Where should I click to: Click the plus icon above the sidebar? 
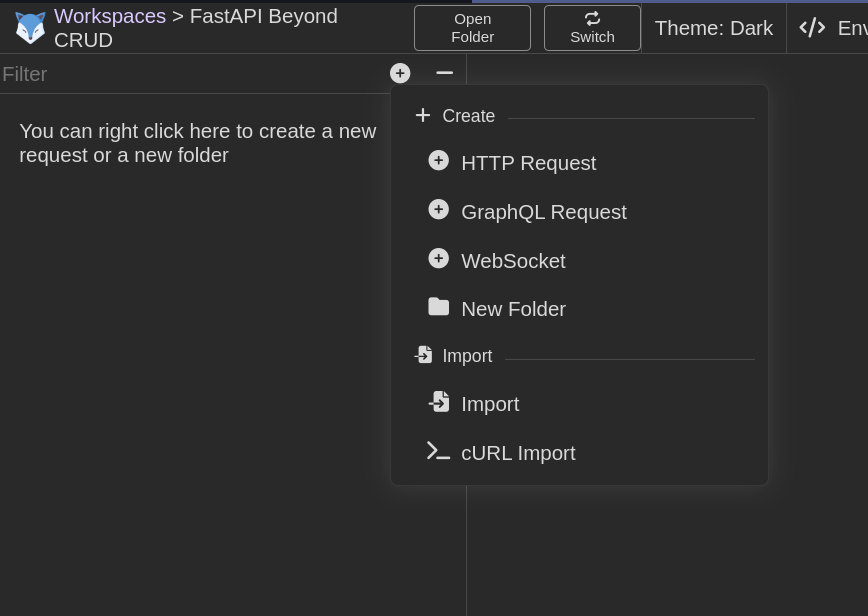pos(400,73)
